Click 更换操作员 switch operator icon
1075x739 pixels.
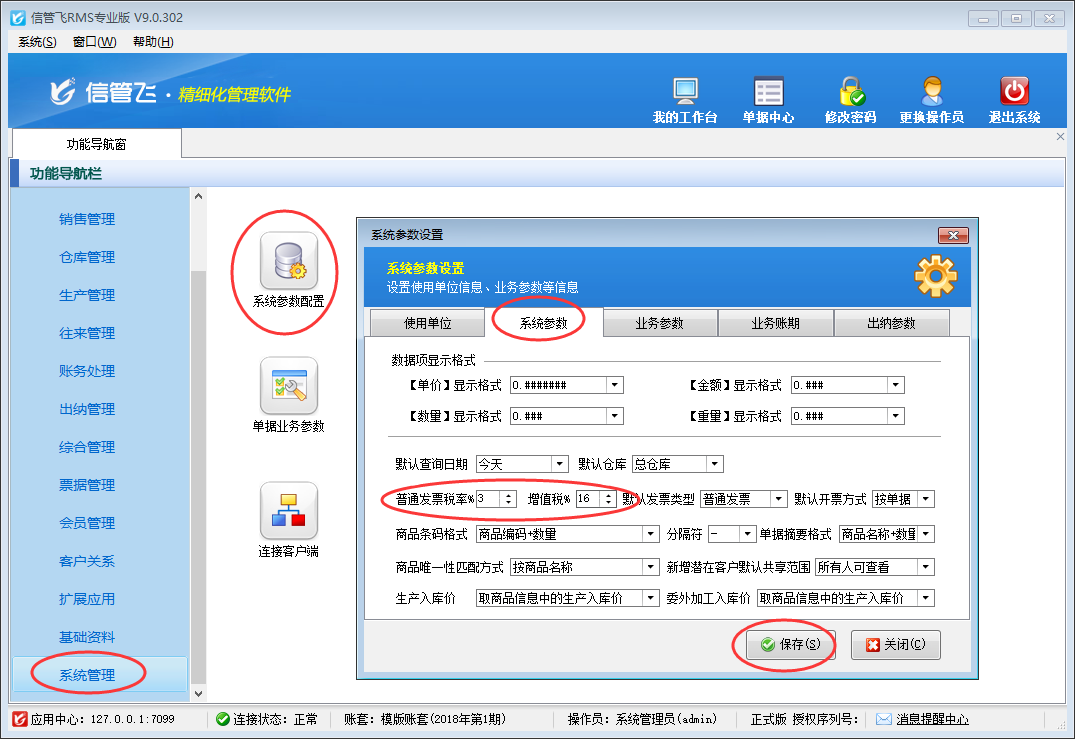pos(931,92)
